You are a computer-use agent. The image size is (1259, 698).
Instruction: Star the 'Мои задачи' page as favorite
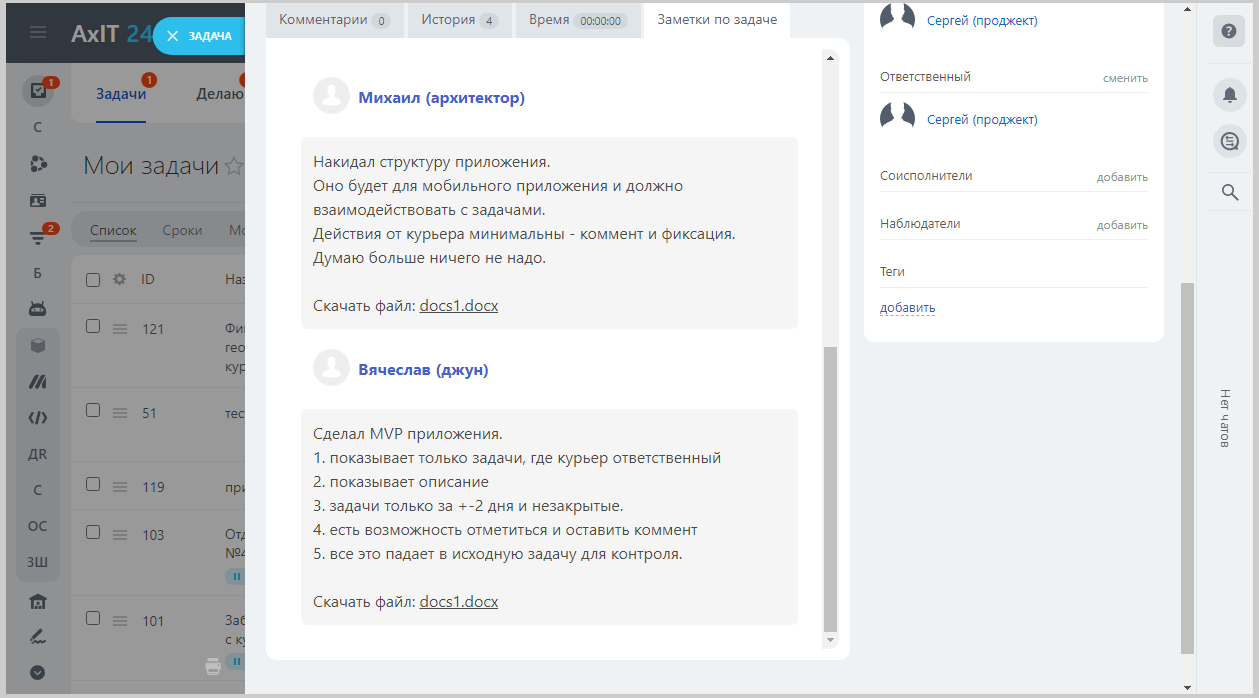tap(233, 166)
